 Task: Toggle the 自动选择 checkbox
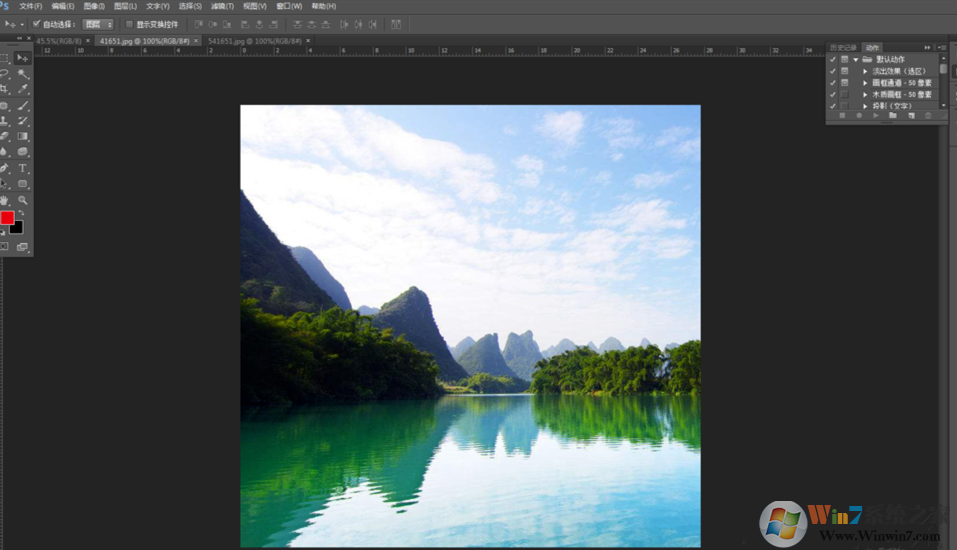click(x=37, y=24)
